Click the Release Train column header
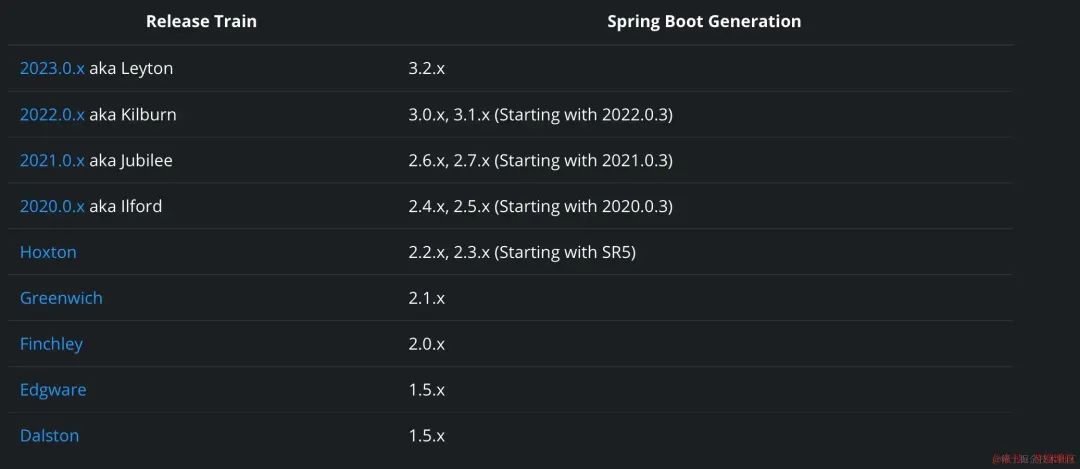 point(201,21)
